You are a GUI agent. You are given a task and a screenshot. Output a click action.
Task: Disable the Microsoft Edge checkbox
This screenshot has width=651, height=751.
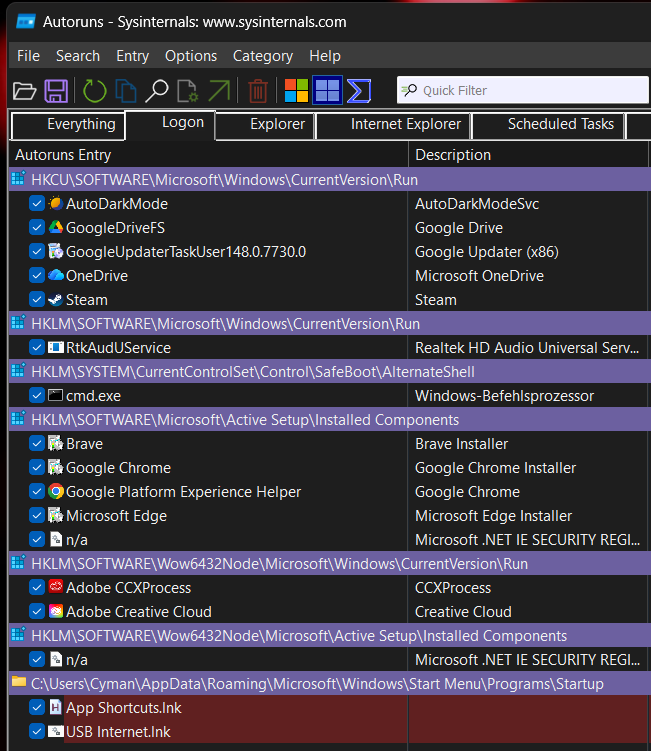[x=37, y=515]
